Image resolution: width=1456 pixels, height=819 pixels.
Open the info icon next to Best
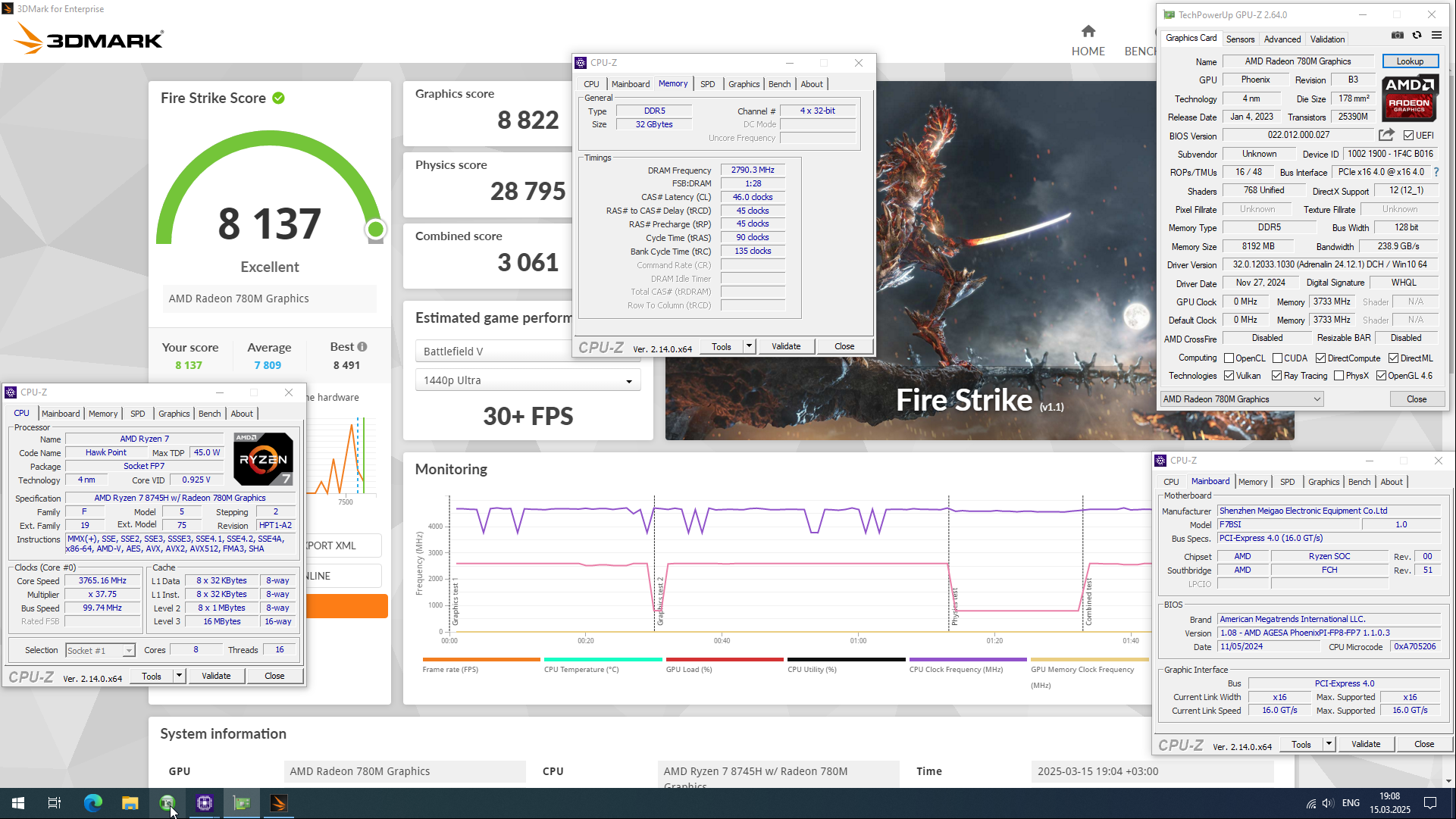click(x=362, y=346)
